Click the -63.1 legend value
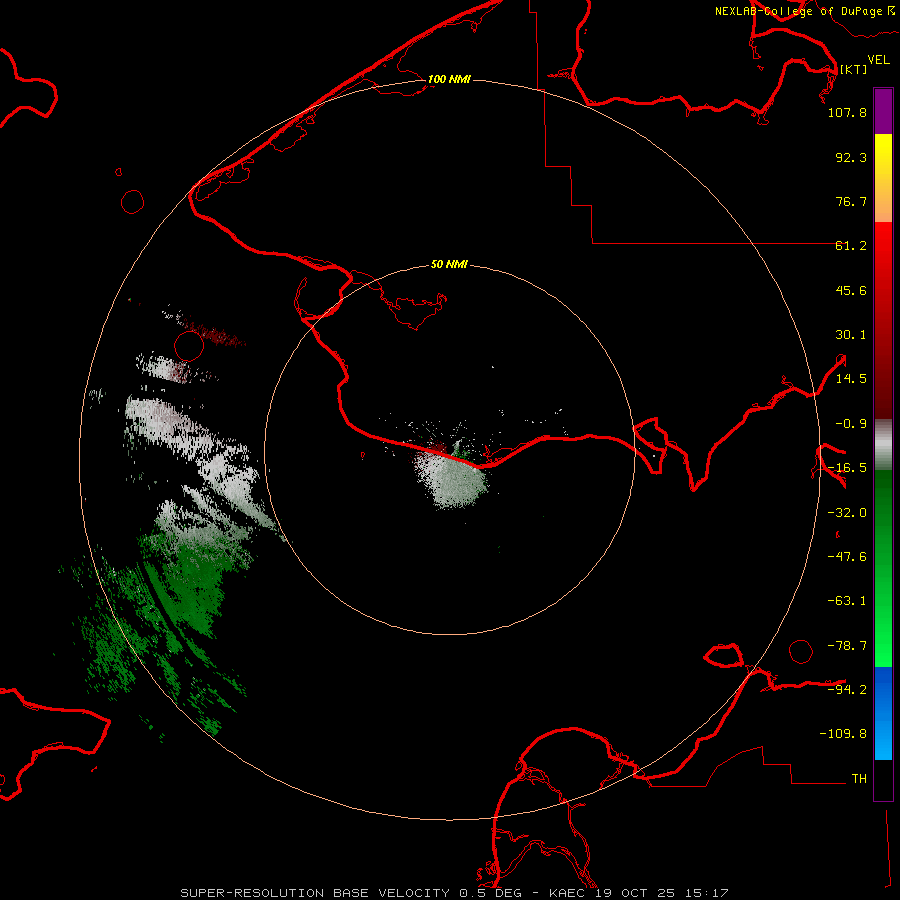This screenshot has width=900, height=900. coord(847,601)
